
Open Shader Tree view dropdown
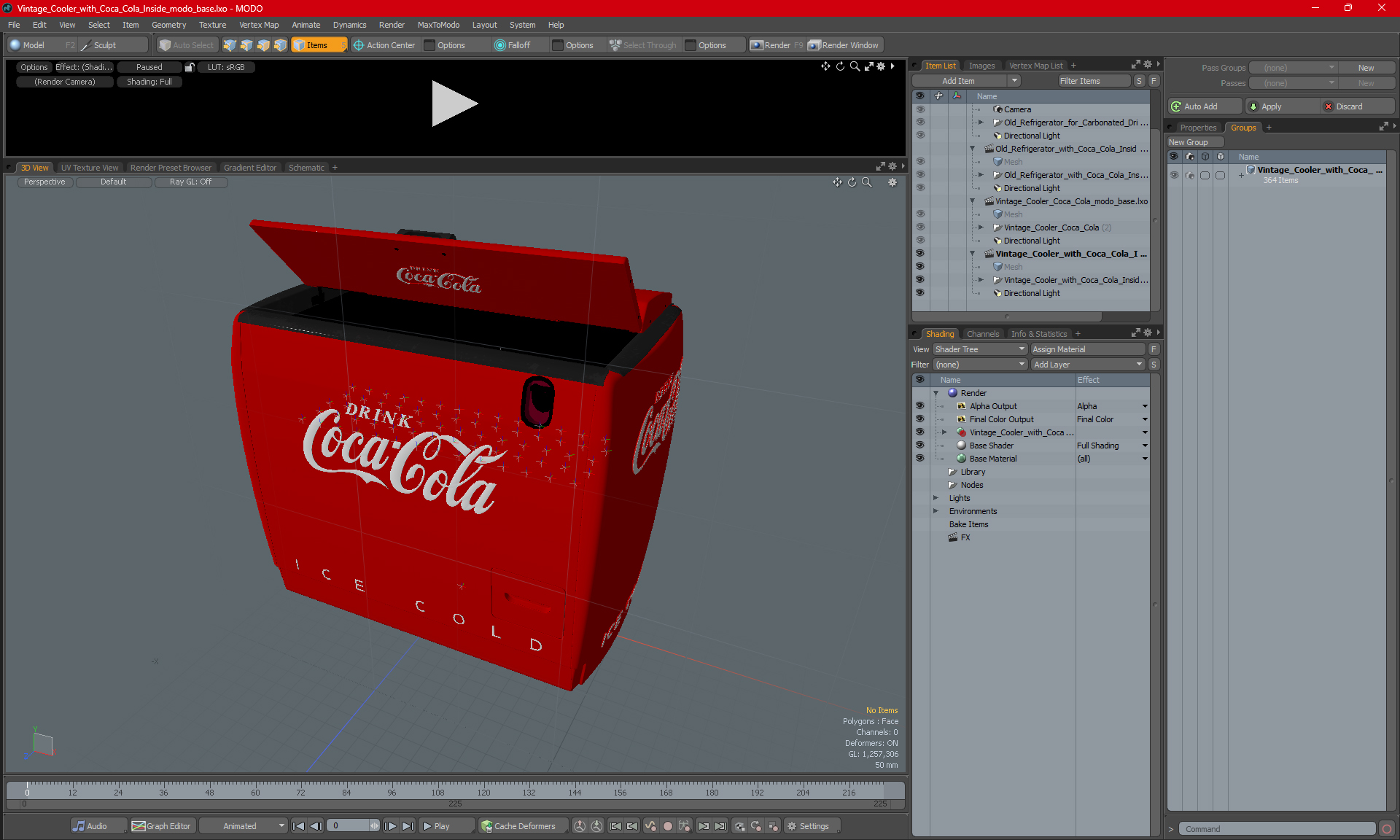click(x=980, y=349)
